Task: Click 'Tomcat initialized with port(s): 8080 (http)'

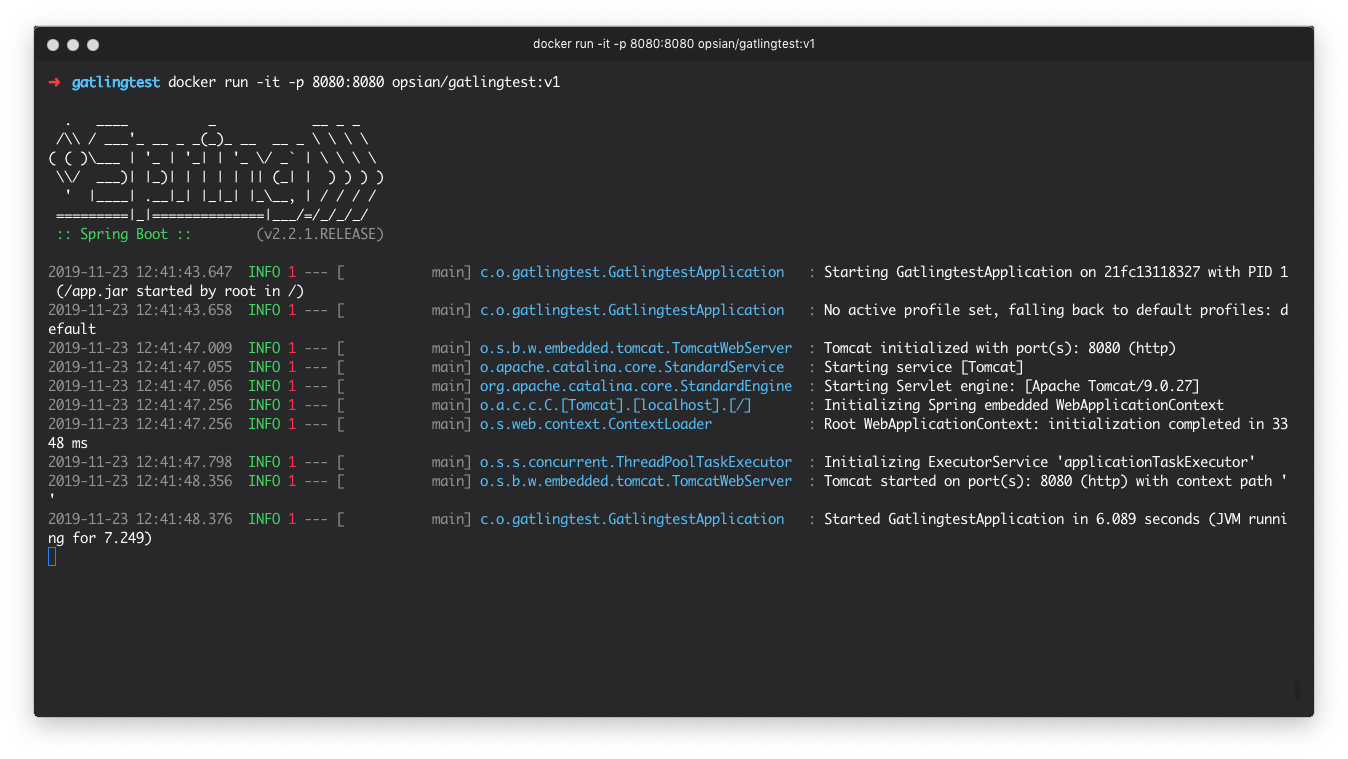Action: [x=1000, y=348]
